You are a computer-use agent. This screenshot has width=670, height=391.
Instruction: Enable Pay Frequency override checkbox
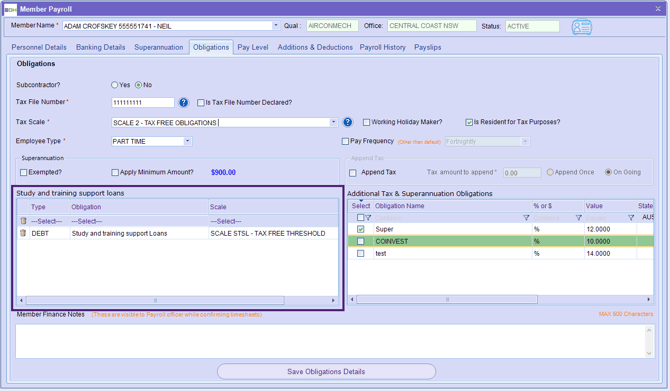coord(345,141)
